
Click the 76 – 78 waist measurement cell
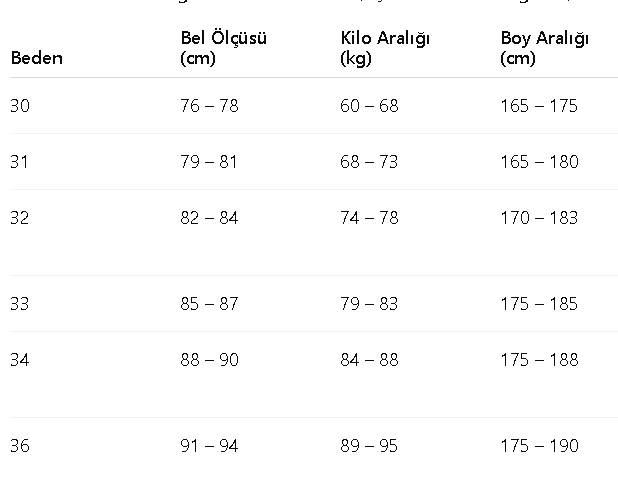209,106
